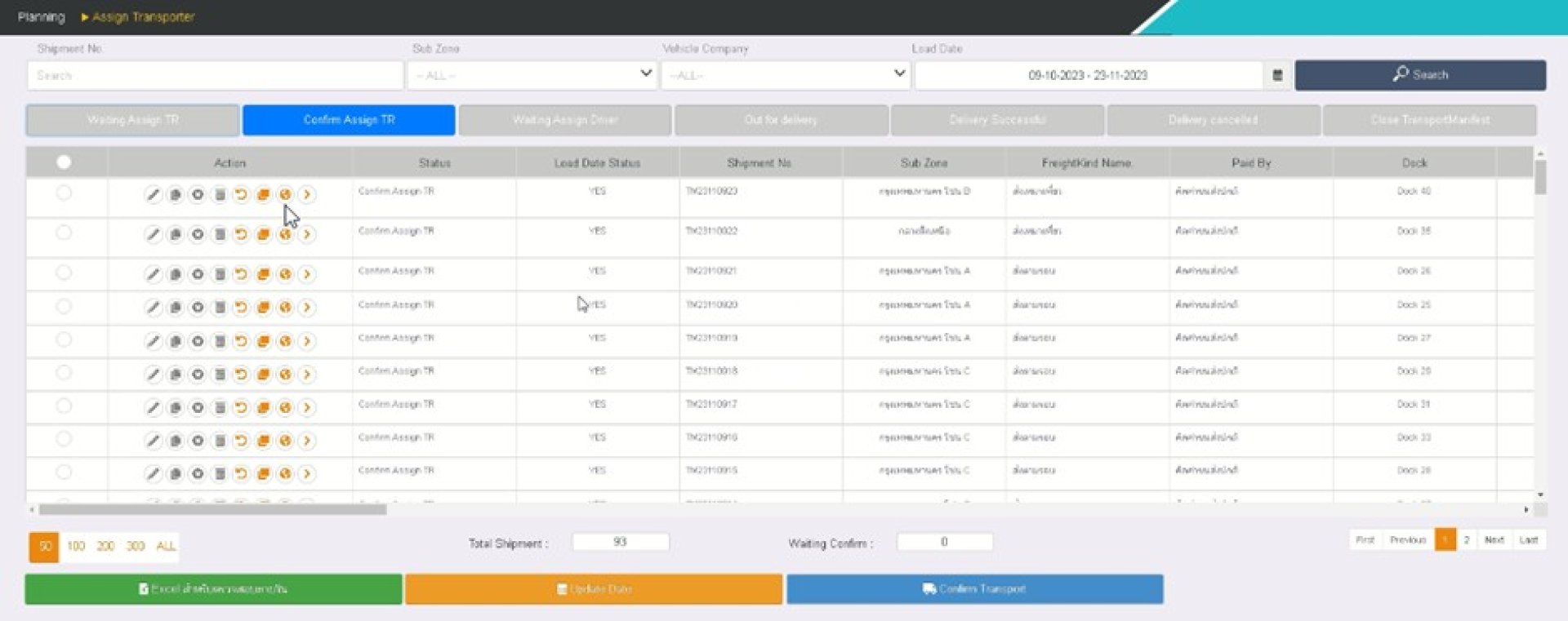Screen dimensions: 1568x621
Task: Click the pencil edit icon for shipment TM23110923
Action: point(153,194)
